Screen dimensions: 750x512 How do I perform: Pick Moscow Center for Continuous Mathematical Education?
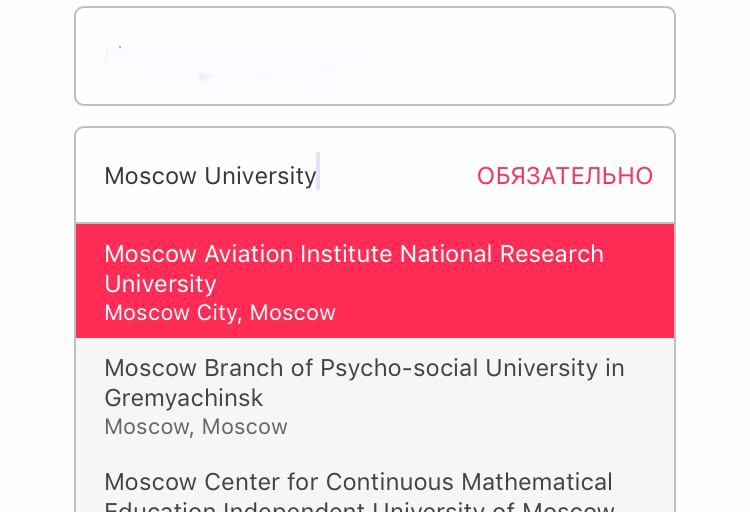[375, 490]
